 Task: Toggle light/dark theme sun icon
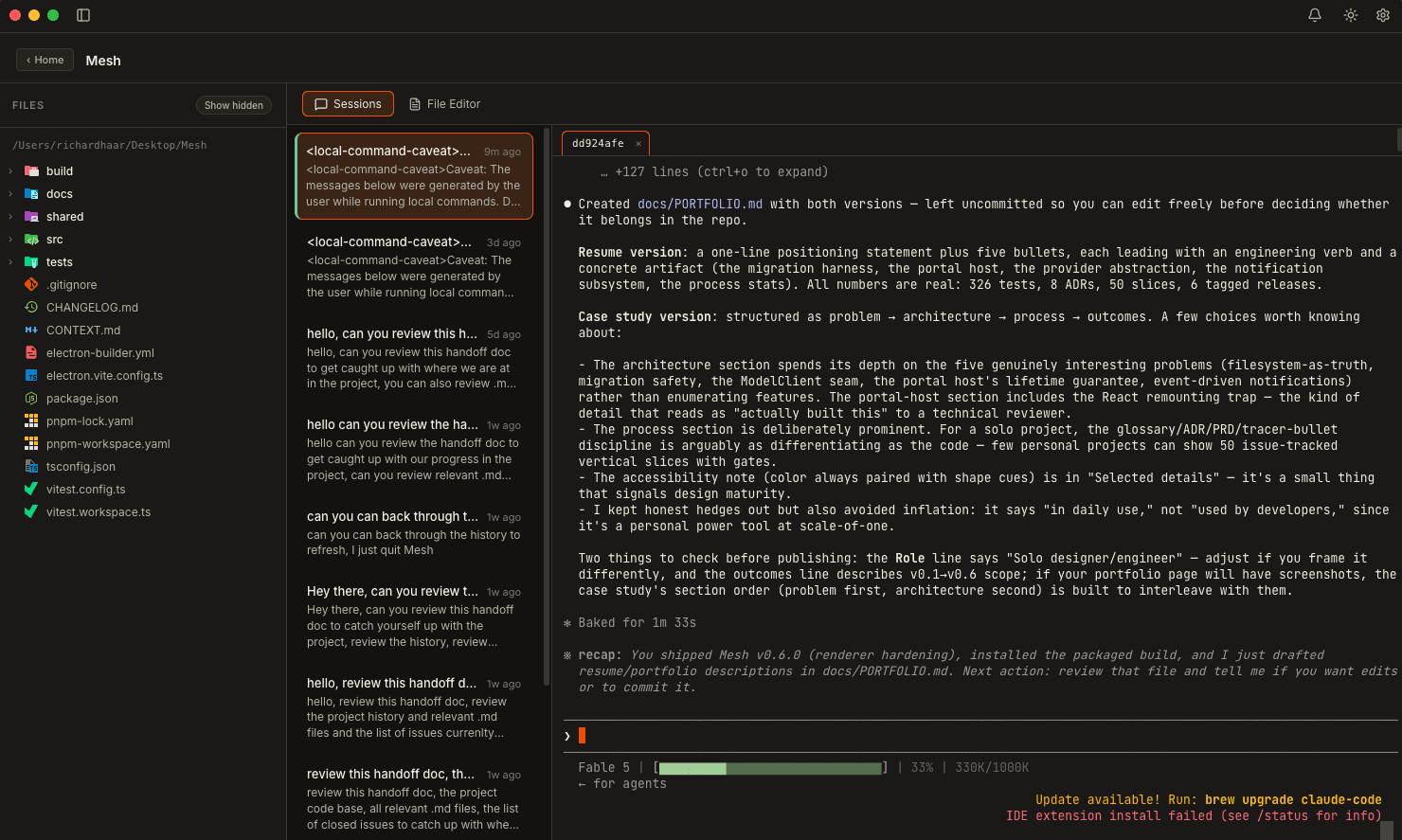tap(1351, 15)
